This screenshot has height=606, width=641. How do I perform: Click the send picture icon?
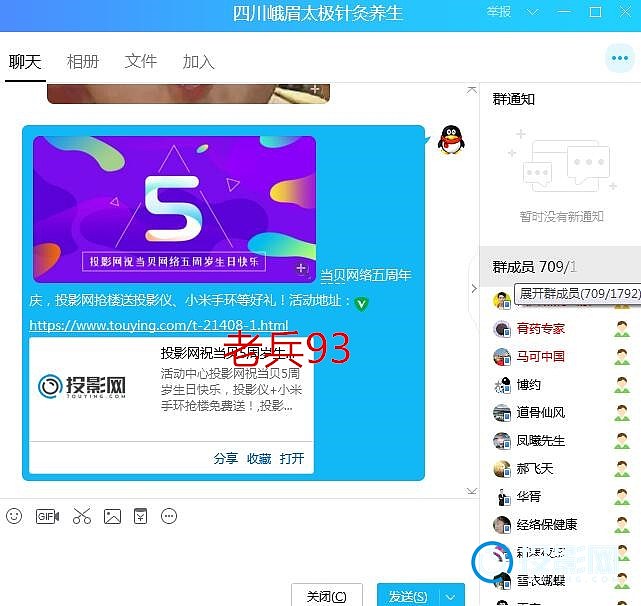click(x=112, y=516)
